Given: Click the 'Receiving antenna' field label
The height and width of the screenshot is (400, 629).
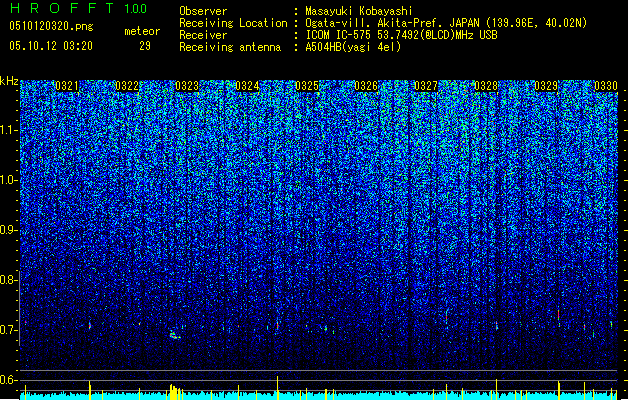Looking at the screenshot, I should (x=230, y=47).
